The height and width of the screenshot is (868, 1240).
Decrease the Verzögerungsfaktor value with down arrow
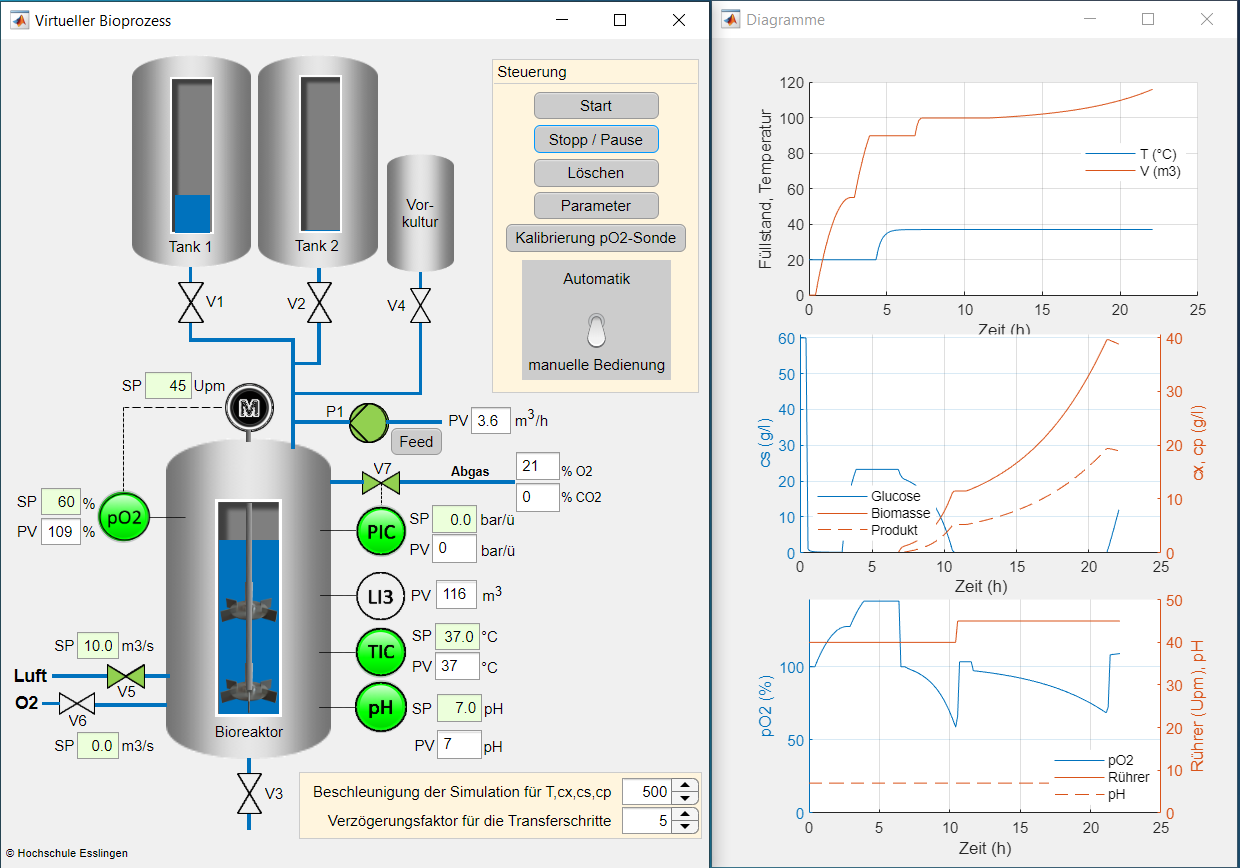pos(684,827)
